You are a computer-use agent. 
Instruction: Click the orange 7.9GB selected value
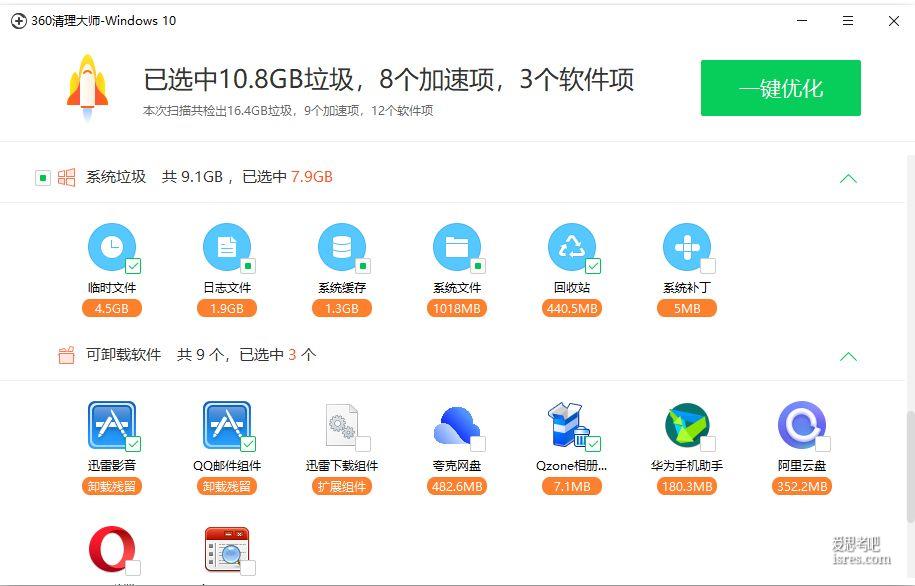click(312, 177)
